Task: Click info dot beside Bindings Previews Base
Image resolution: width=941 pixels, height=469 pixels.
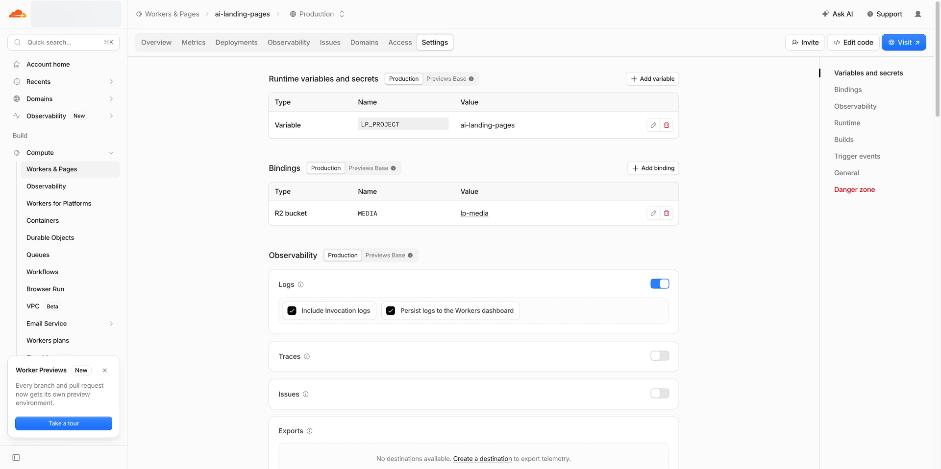Action: click(x=393, y=168)
